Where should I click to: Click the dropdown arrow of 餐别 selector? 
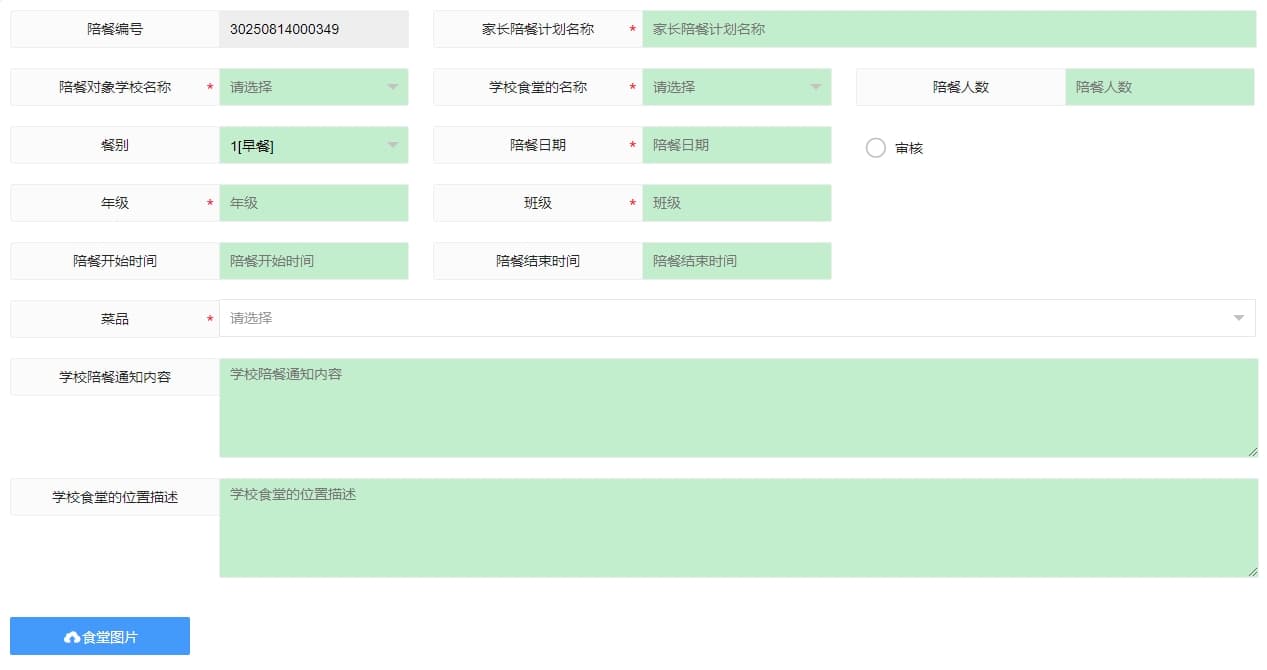[x=392, y=145]
